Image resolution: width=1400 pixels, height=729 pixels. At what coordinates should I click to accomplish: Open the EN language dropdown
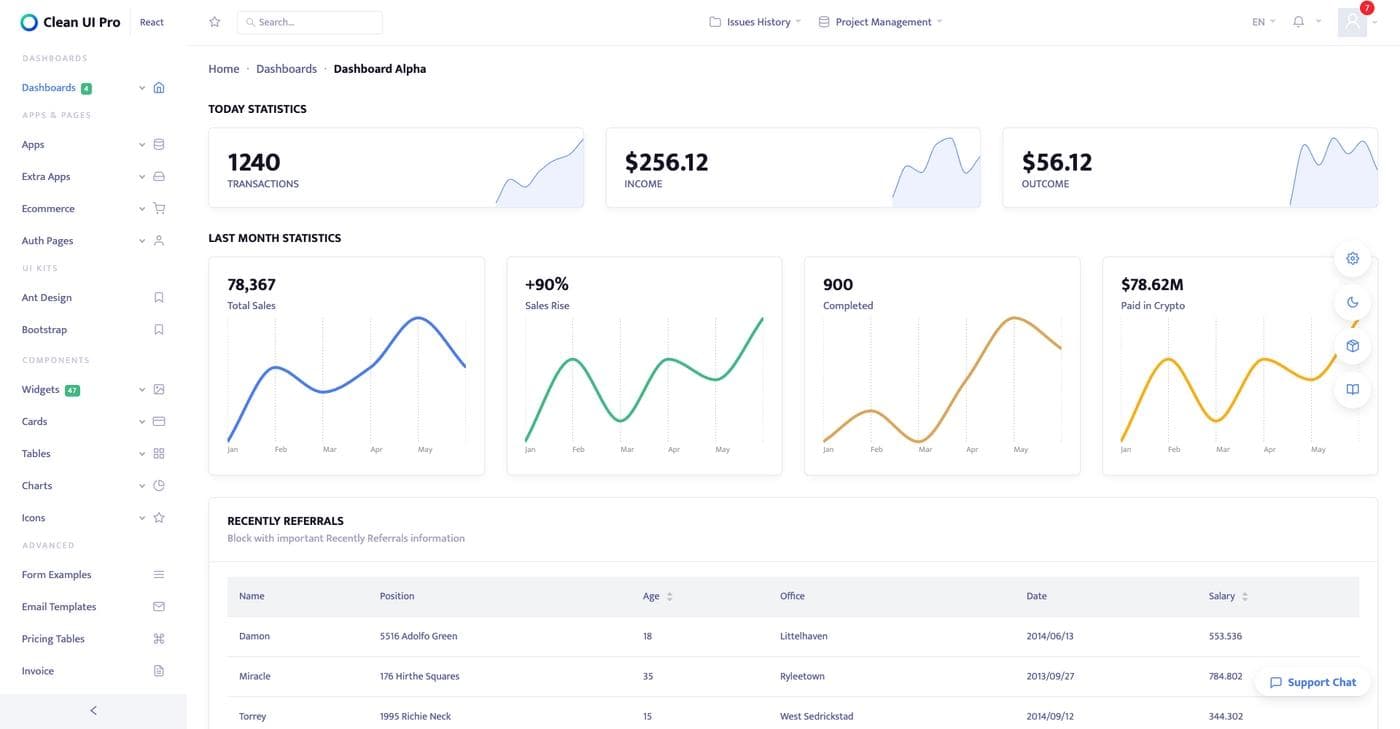[1263, 22]
